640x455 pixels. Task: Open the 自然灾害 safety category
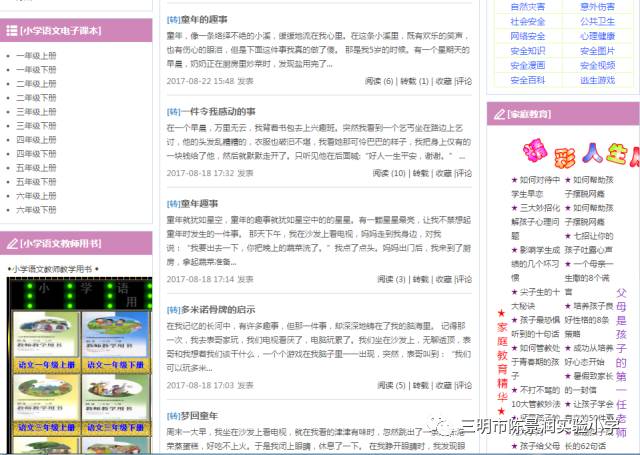pos(528,7)
